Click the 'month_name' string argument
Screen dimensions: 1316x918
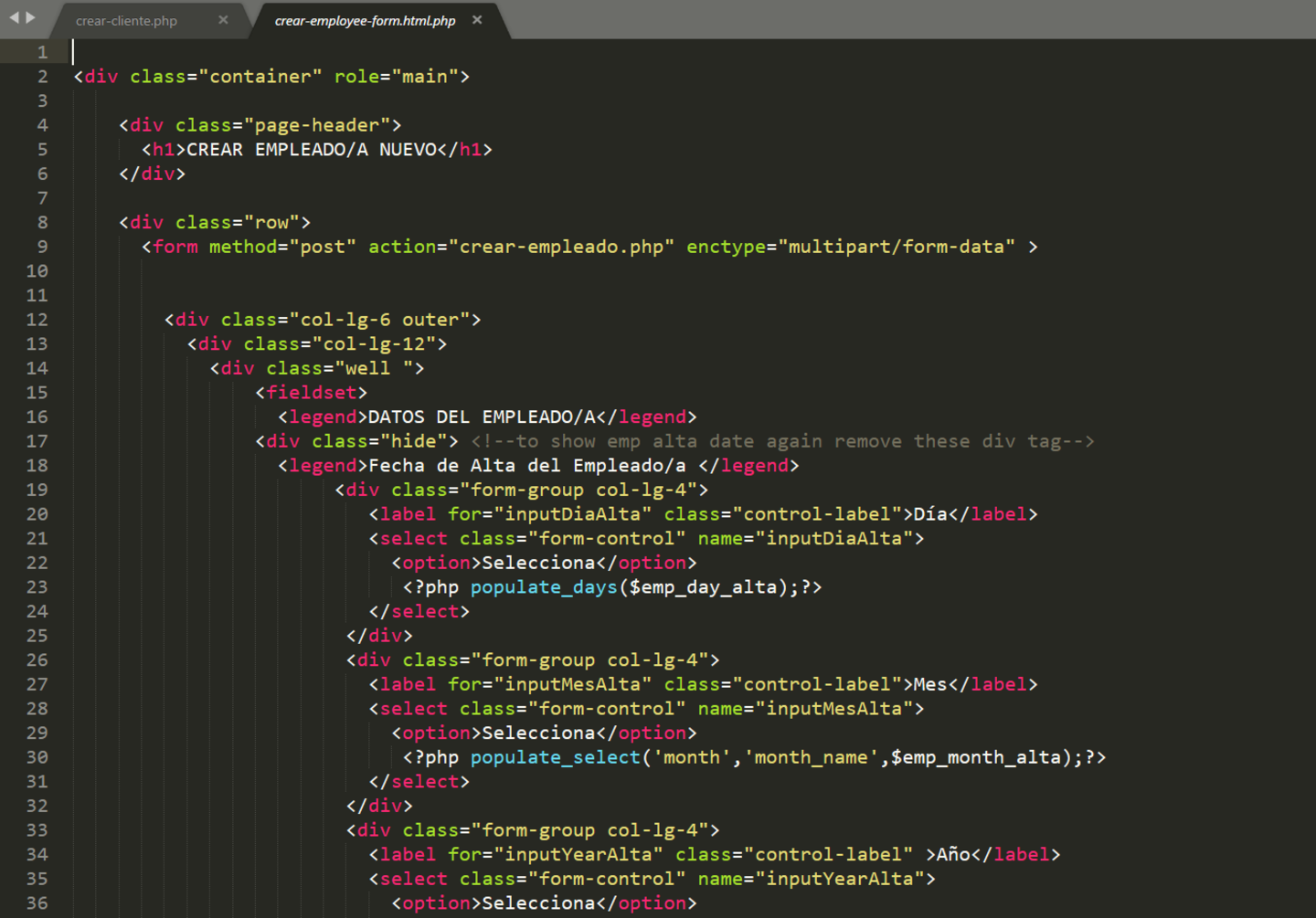(x=811, y=757)
